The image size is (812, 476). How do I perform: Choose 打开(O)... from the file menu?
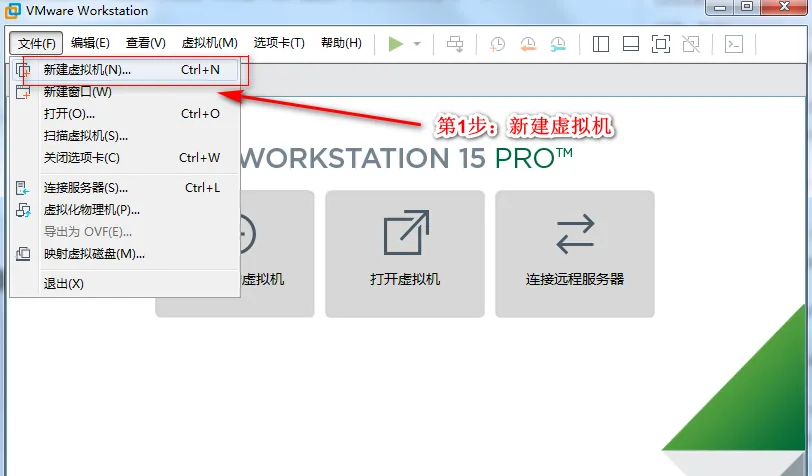pyautogui.click(x=125, y=114)
